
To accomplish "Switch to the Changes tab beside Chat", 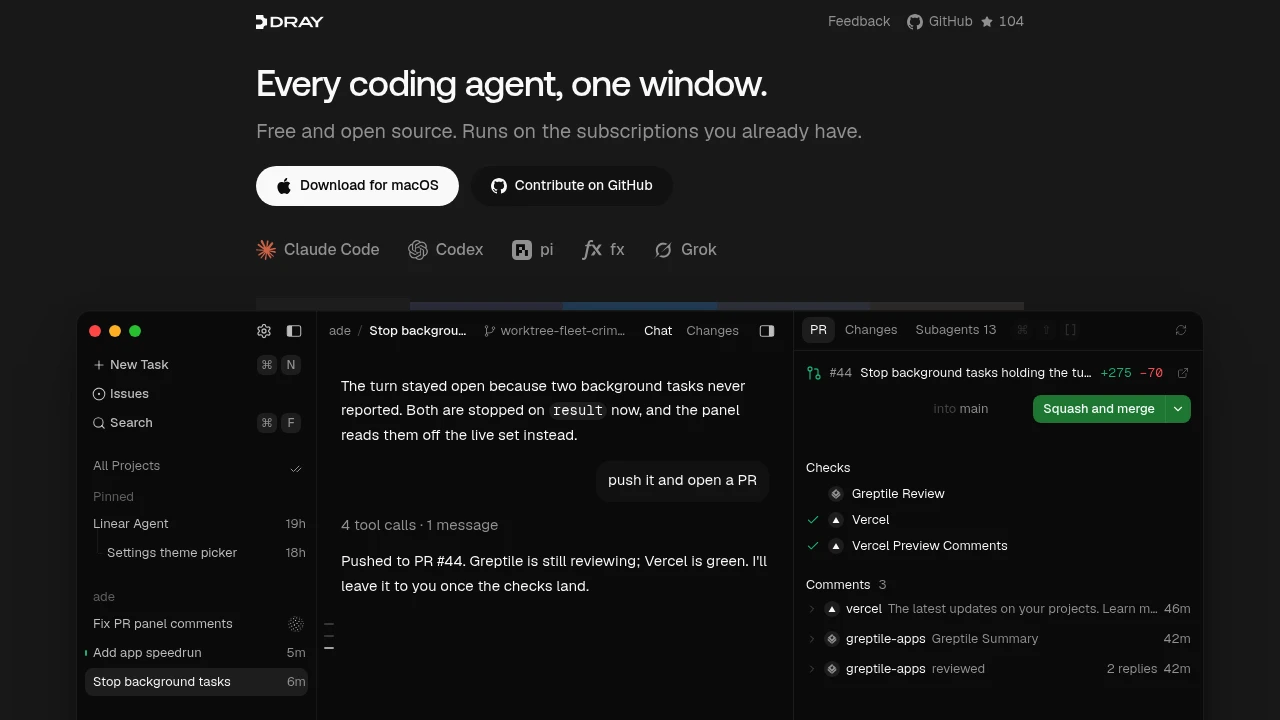I will 712,331.
